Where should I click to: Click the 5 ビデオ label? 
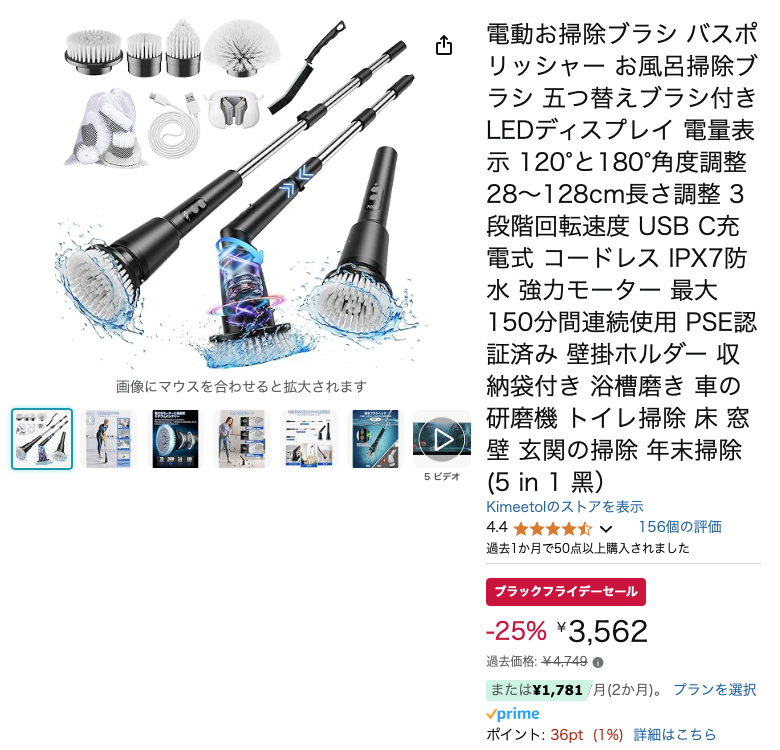click(x=442, y=476)
